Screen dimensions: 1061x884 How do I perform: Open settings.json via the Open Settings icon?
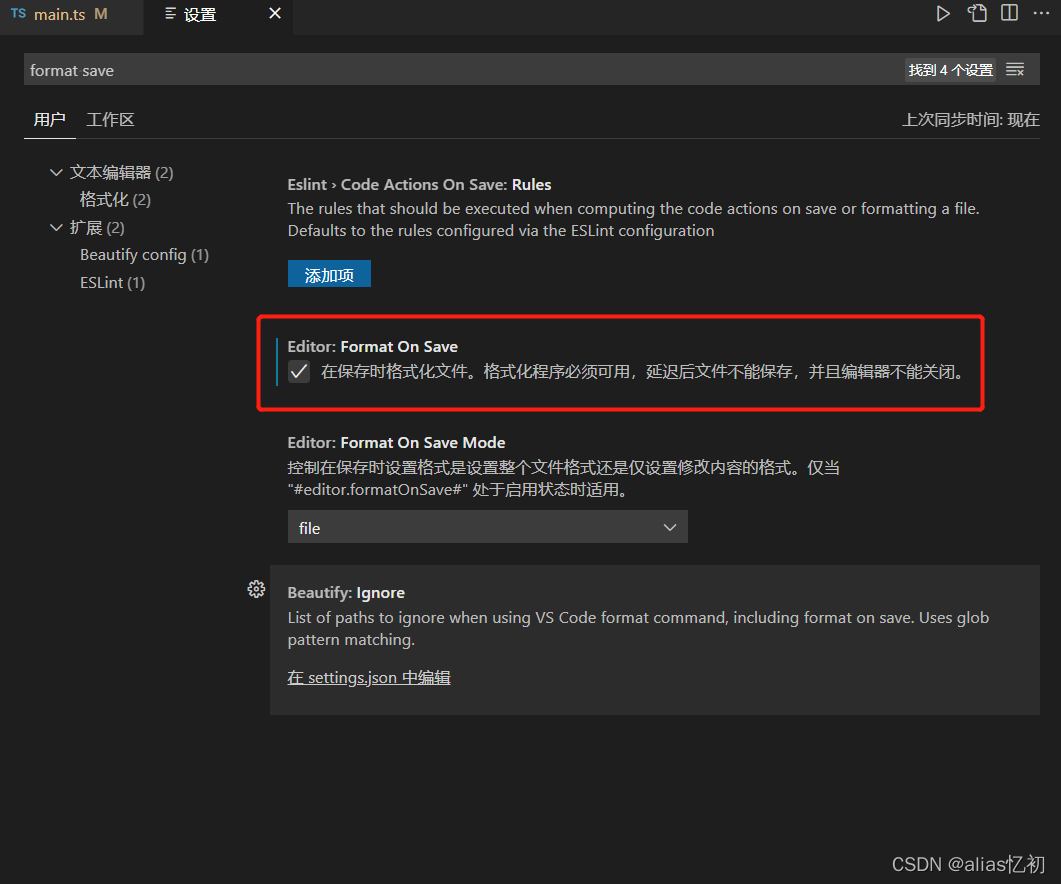976,13
